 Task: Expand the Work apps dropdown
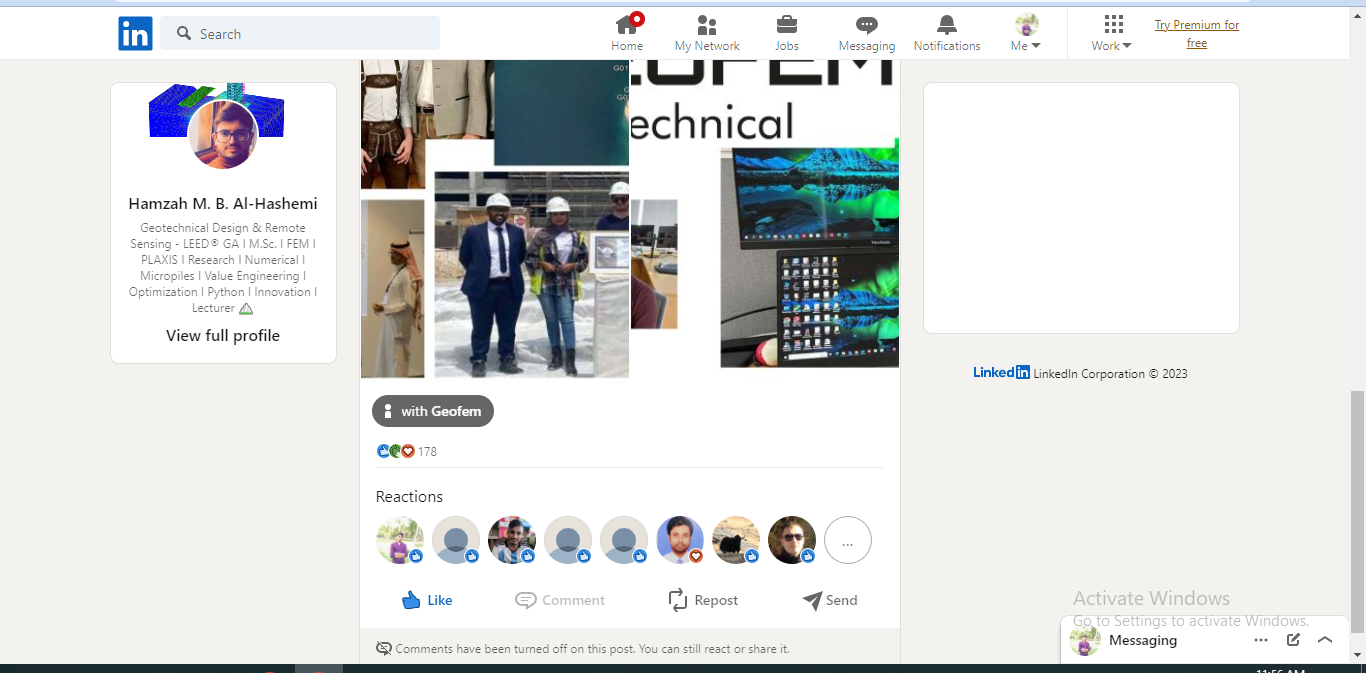[x=1112, y=33]
